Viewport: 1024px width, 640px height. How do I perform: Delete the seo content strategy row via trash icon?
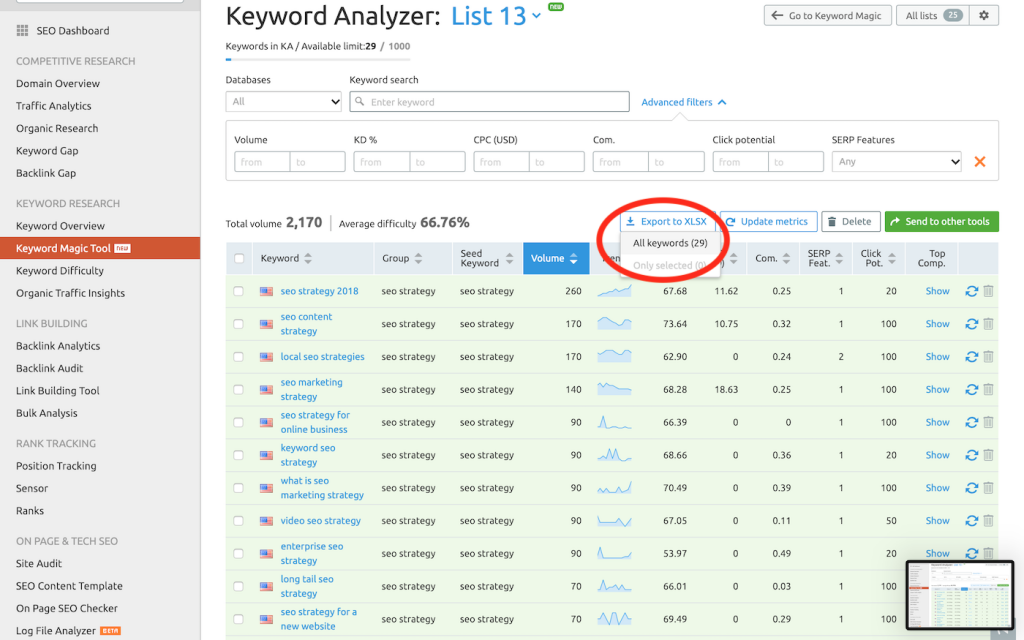[988, 324]
